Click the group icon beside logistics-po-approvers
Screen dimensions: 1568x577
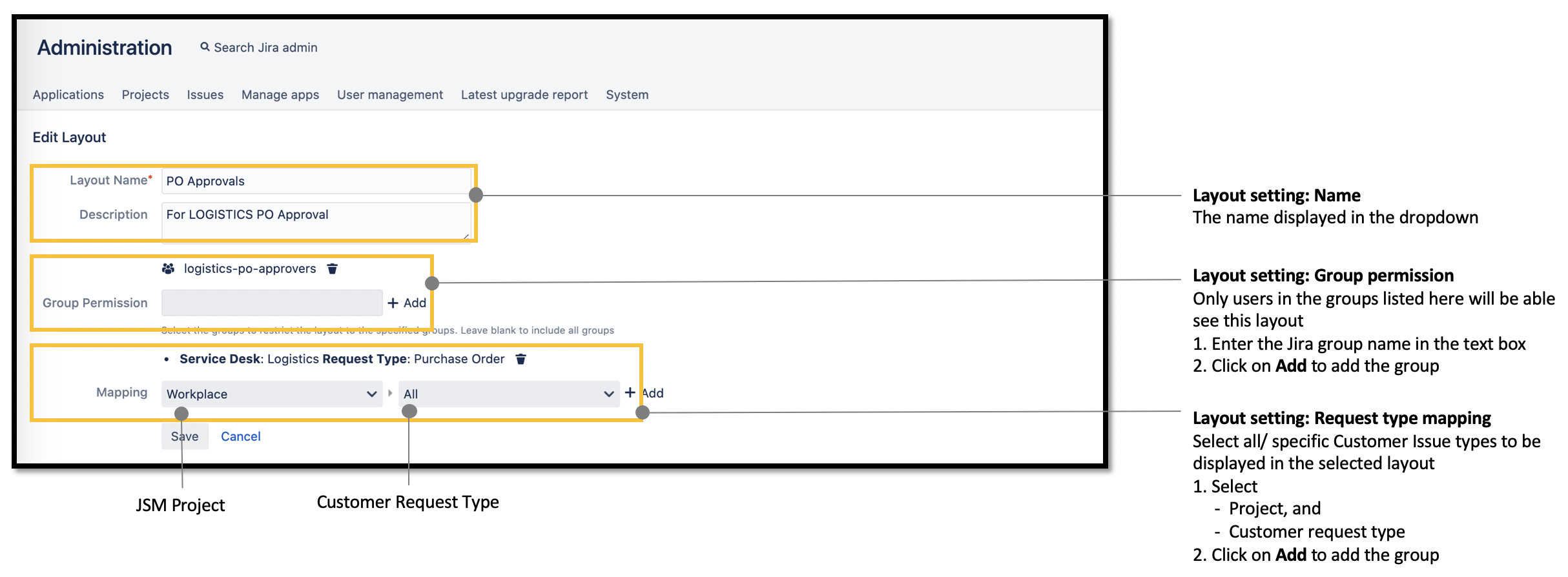169,269
